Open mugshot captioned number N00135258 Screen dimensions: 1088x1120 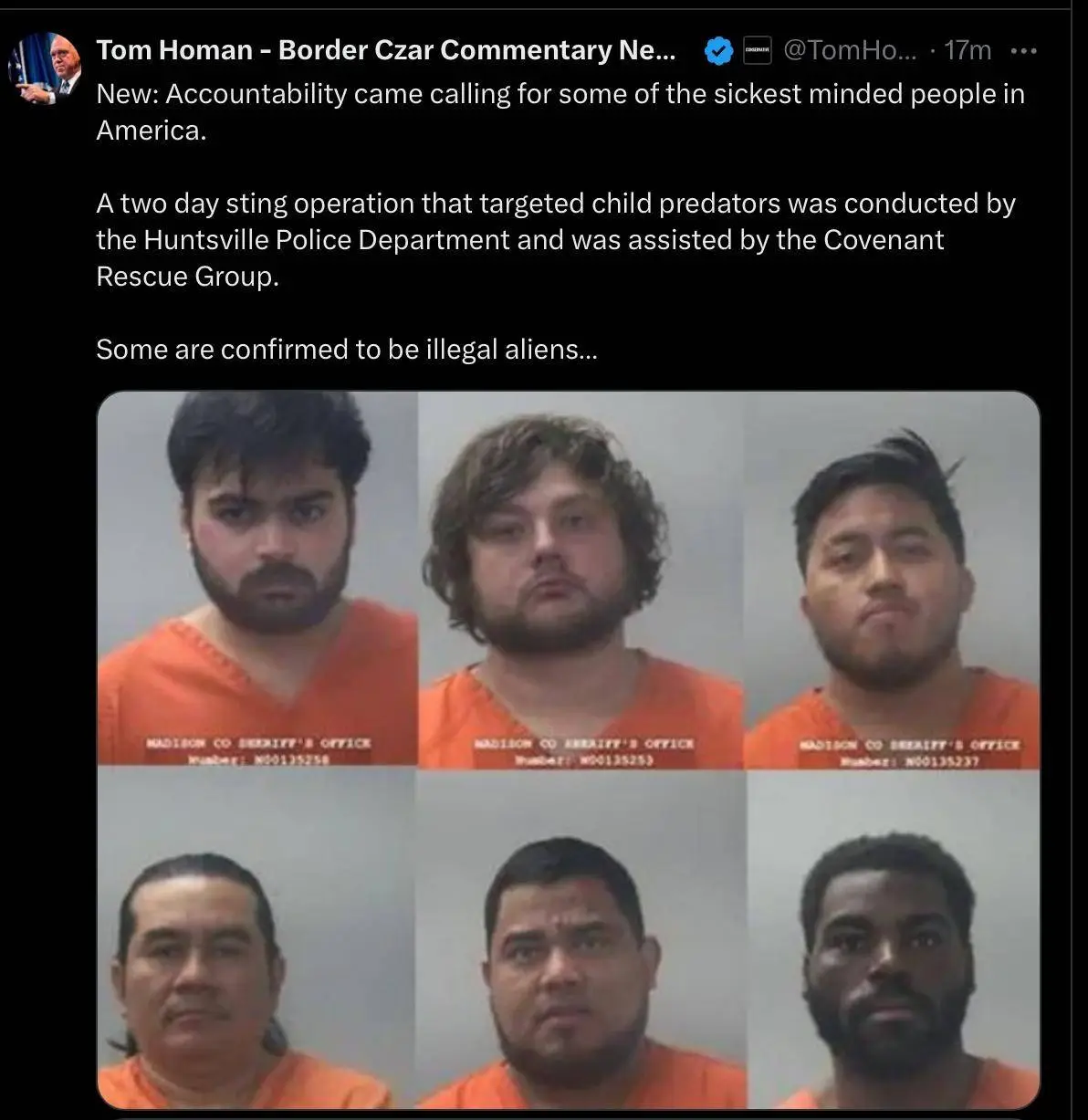257,578
